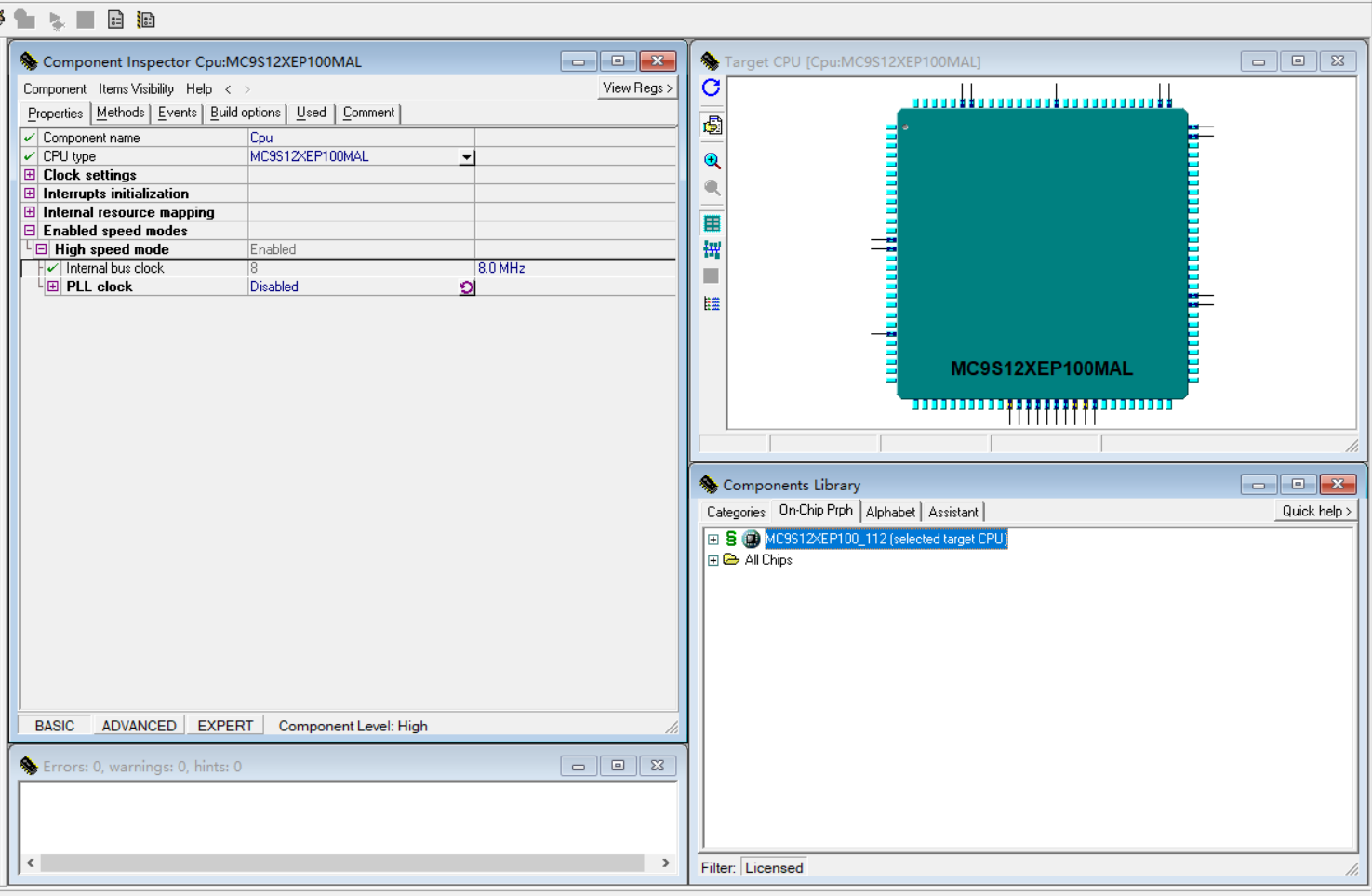Screen dimensions: 1372x896
Task: Click the document list icon in top toolbar
Action: click(115, 20)
